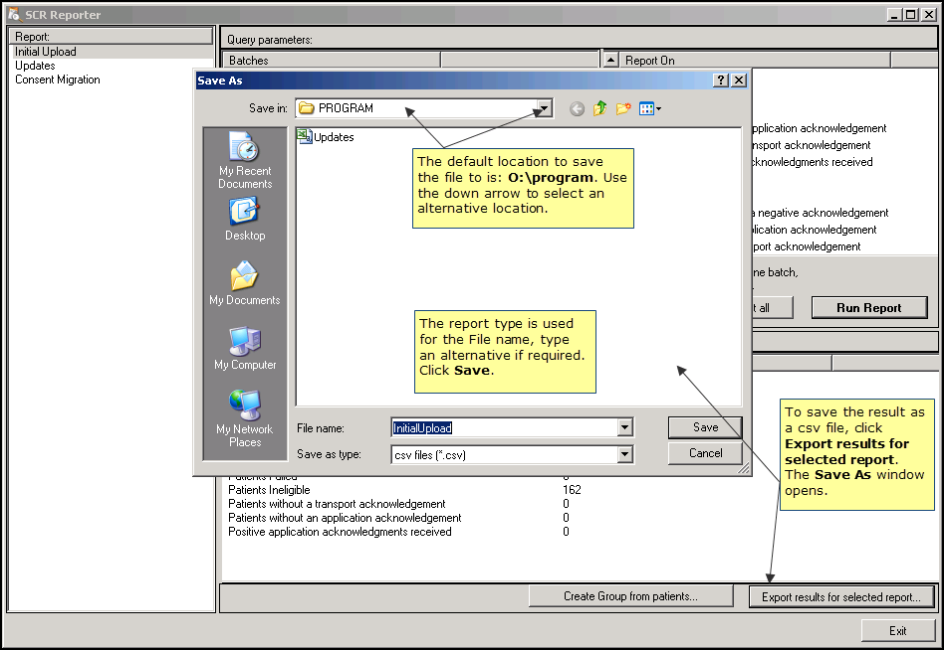
Task: Select Consent Migration report in list
Action: click(57, 80)
